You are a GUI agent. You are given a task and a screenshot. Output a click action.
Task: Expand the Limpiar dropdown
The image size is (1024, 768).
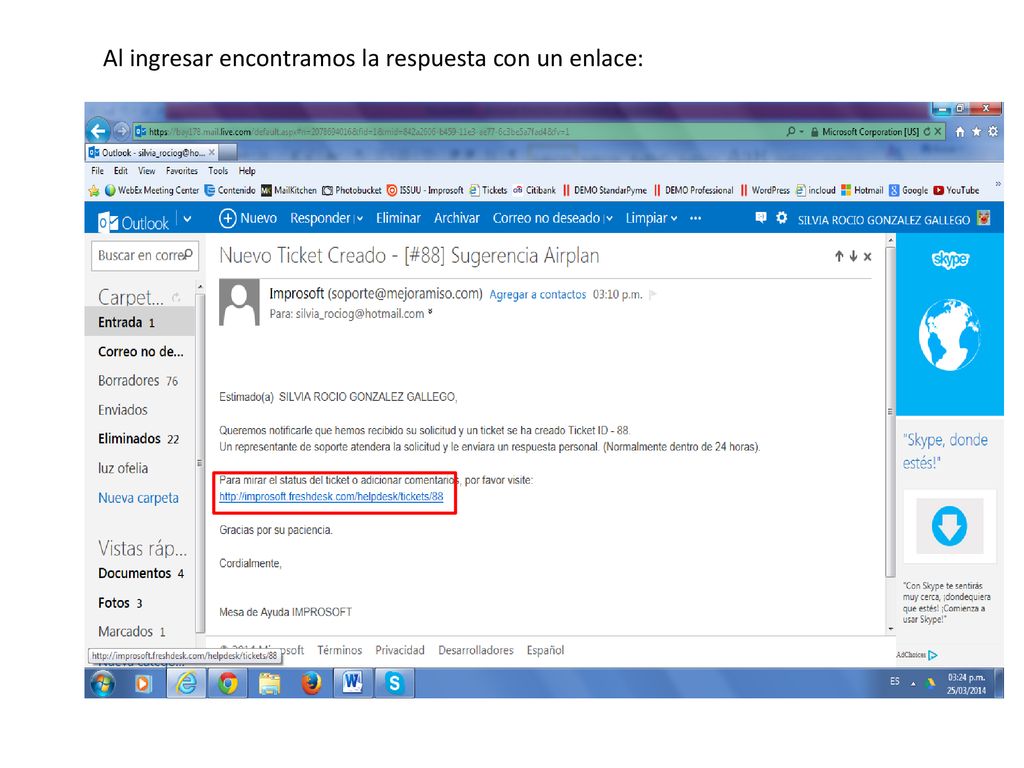[x=674, y=219]
